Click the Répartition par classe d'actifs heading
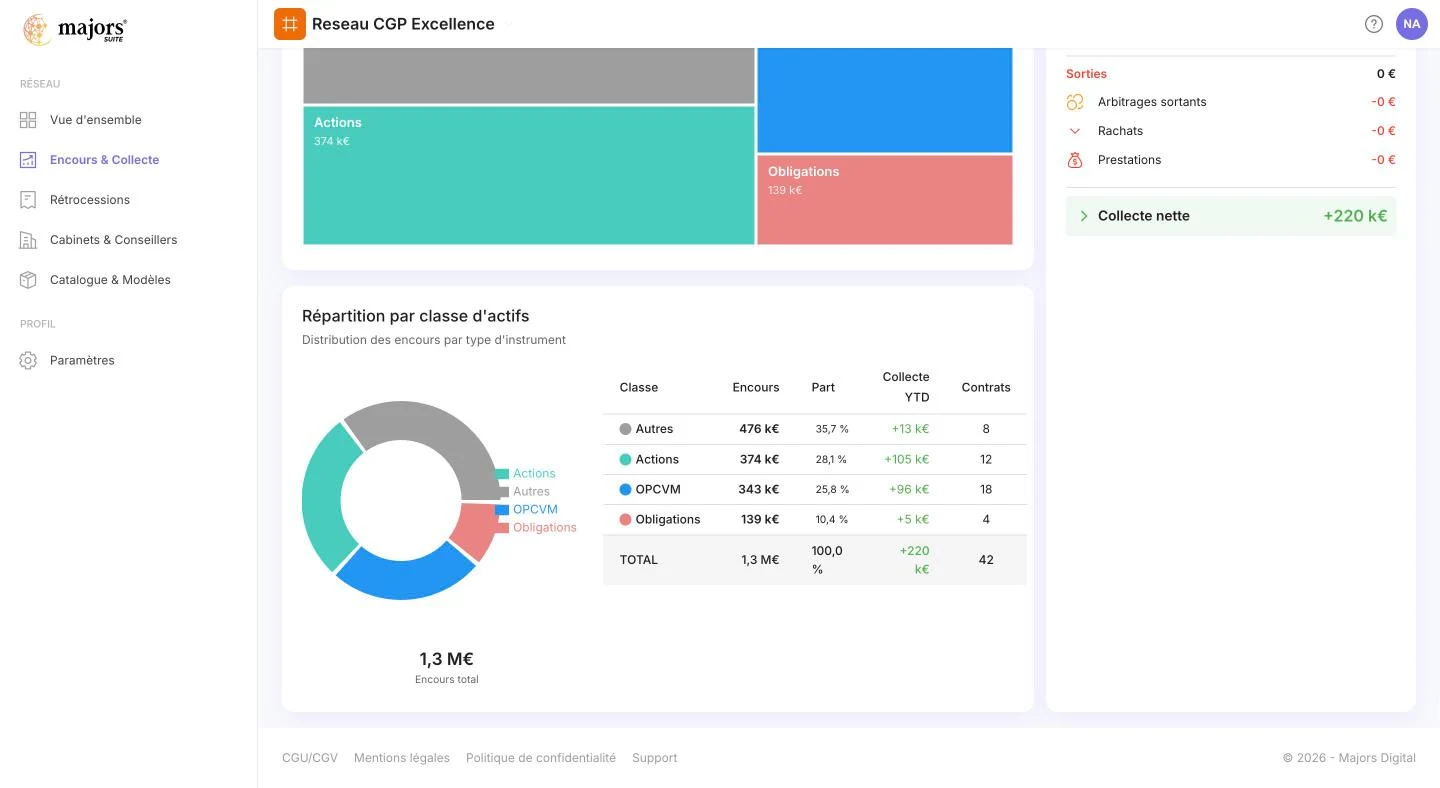 pos(416,316)
